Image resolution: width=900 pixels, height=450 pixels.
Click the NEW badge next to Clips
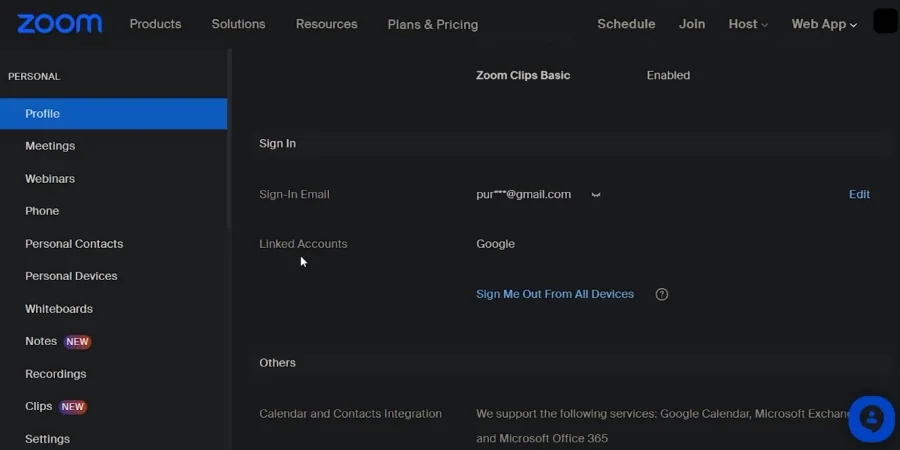72,407
